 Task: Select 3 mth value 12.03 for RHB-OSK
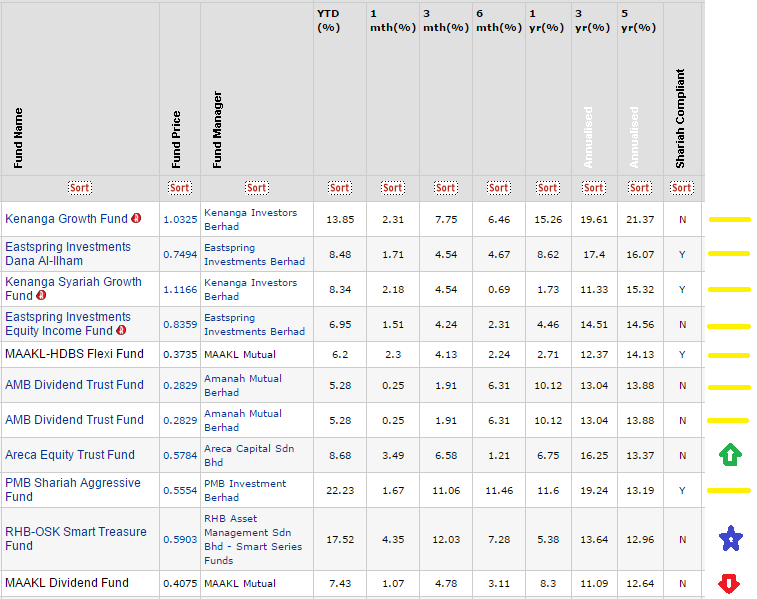pyautogui.click(x=446, y=540)
